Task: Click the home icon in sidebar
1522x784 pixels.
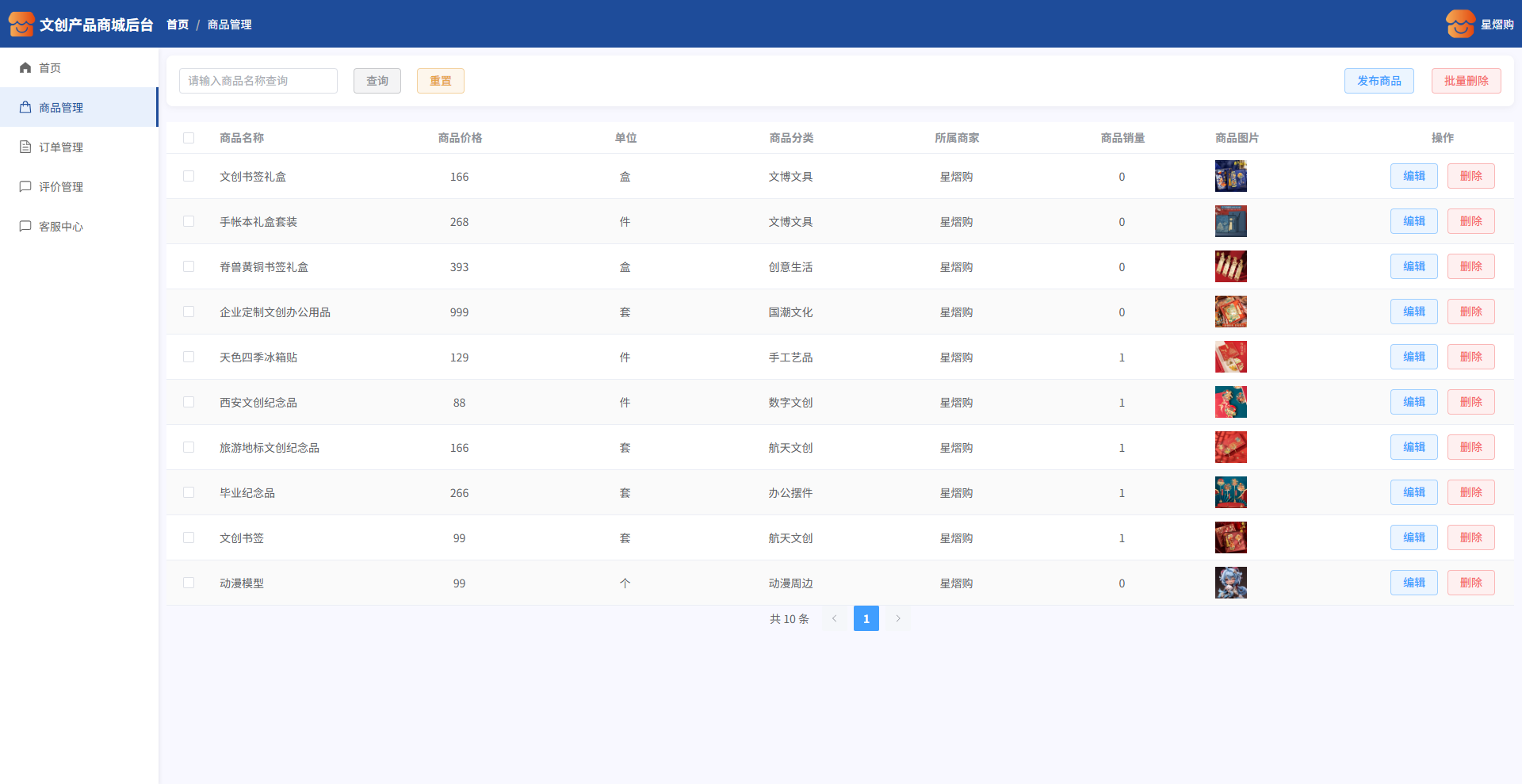Action: [25, 68]
